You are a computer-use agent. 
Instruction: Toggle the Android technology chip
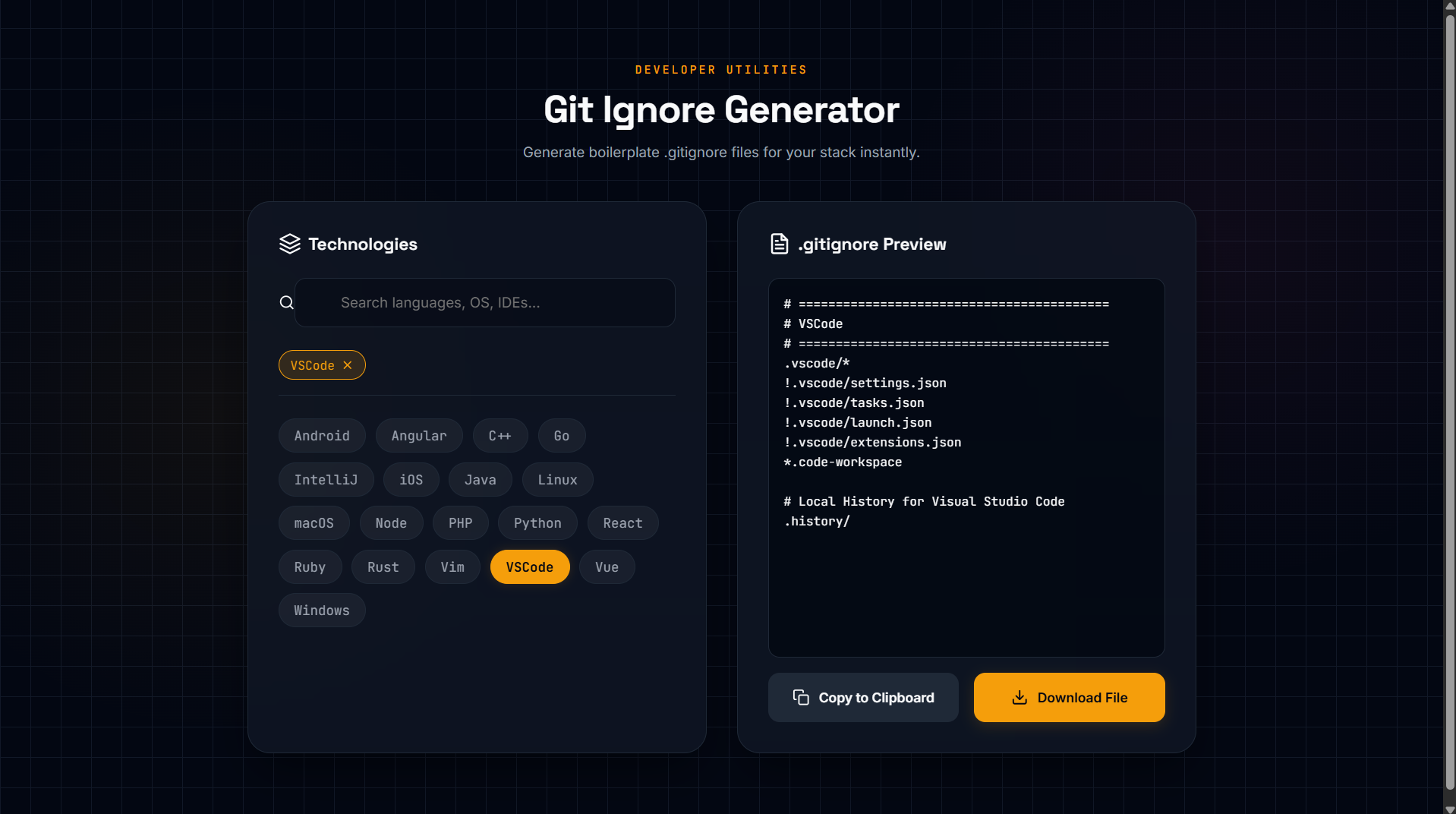(x=322, y=436)
